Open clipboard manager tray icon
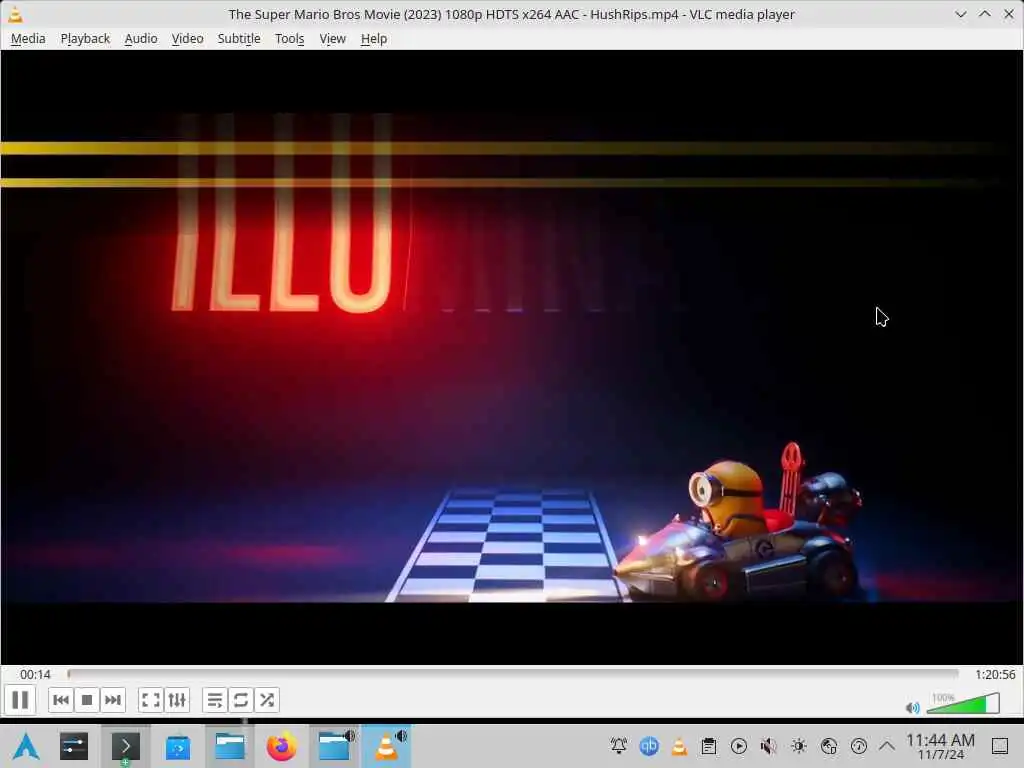The height and width of the screenshot is (768, 1024). [709, 746]
